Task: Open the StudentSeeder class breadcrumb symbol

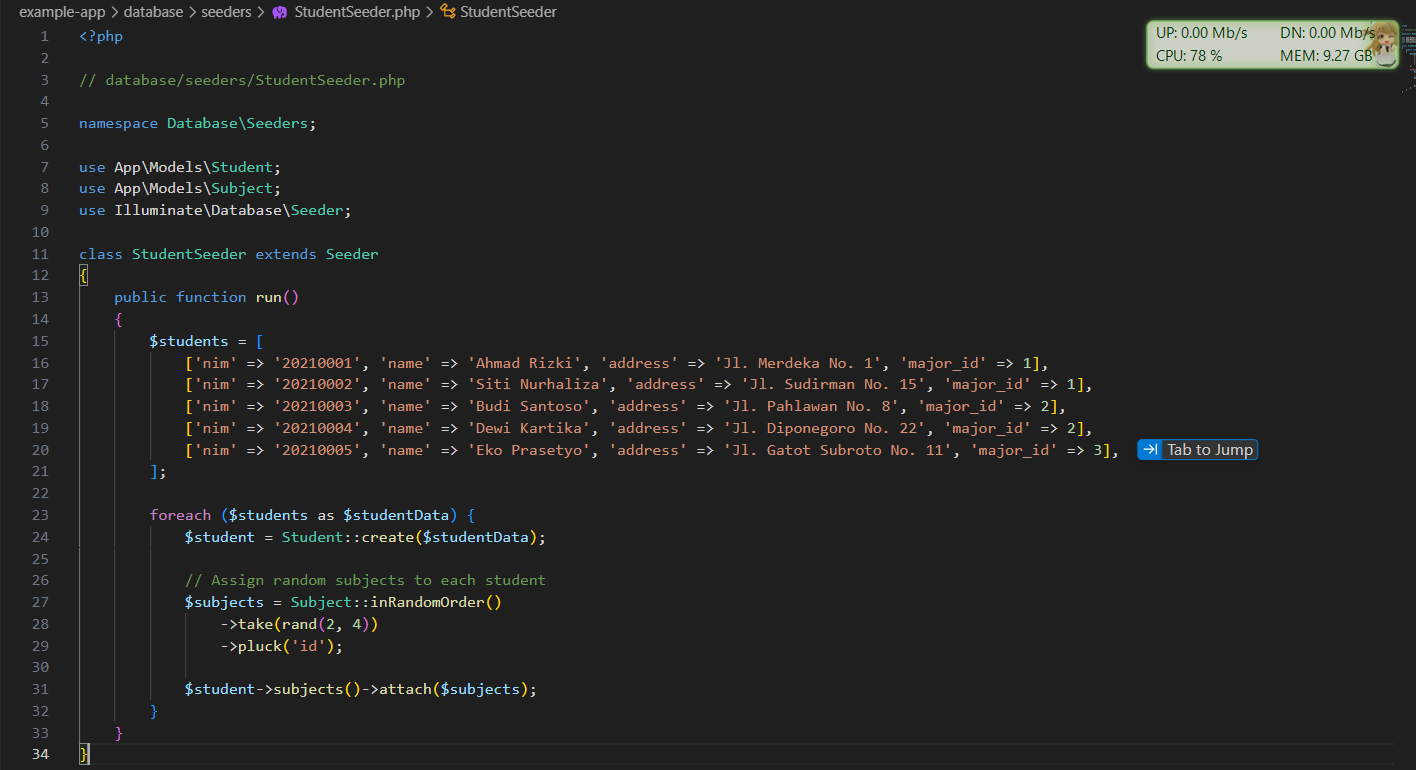Action: 508,12
